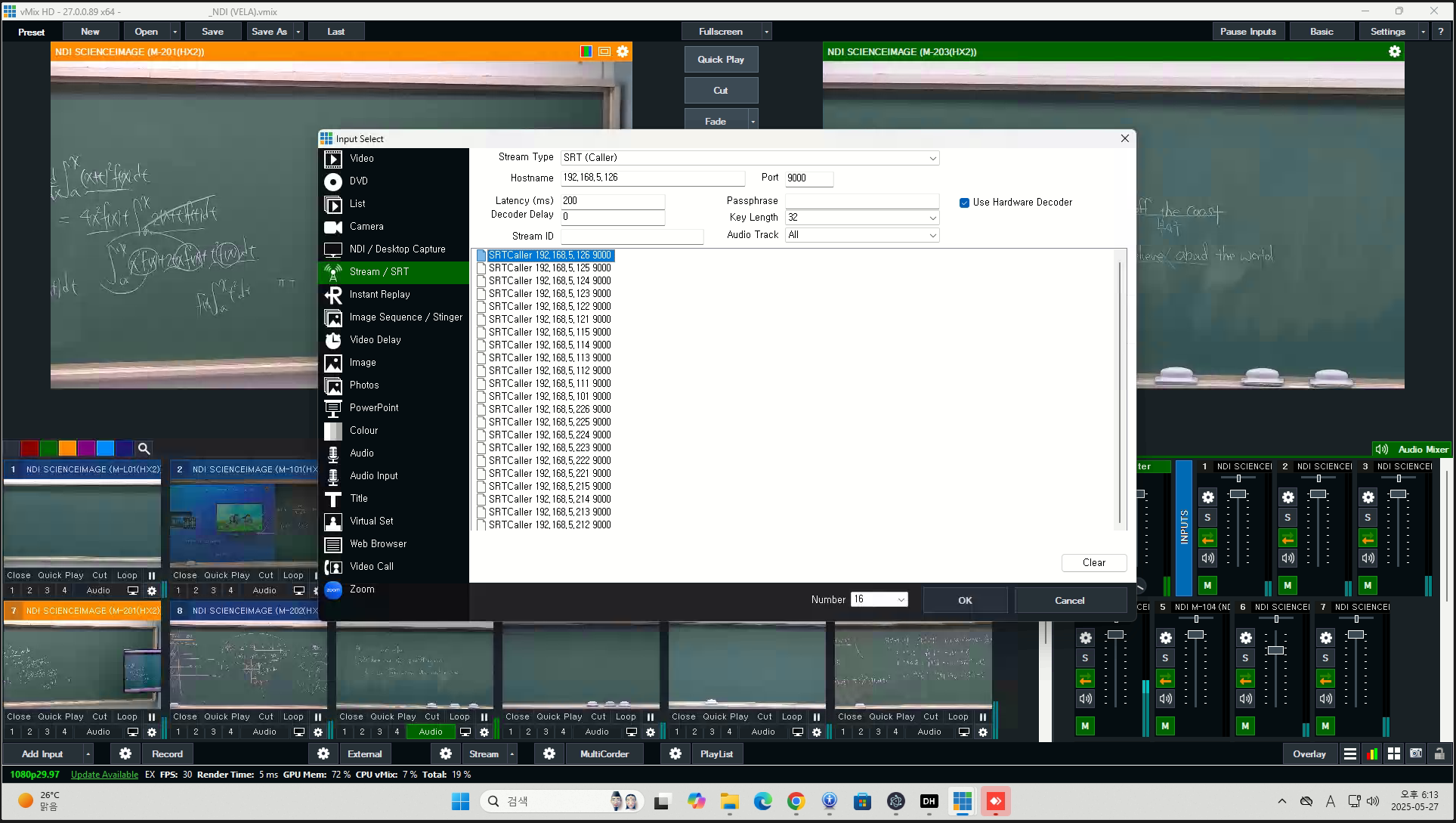This screenshot has height=823, width=1456.
Task: Toggle Master M button on mixer channel 2
Action: 1288,585
